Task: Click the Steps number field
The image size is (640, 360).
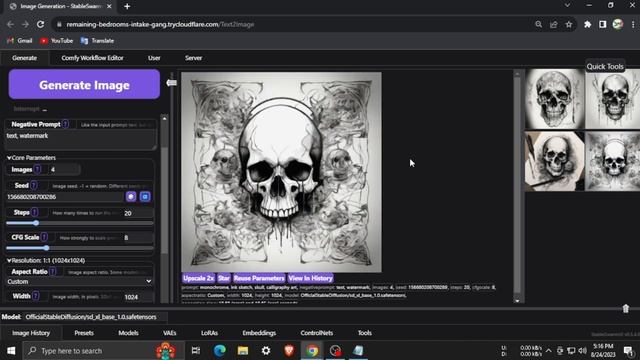Action: [138, 213]
